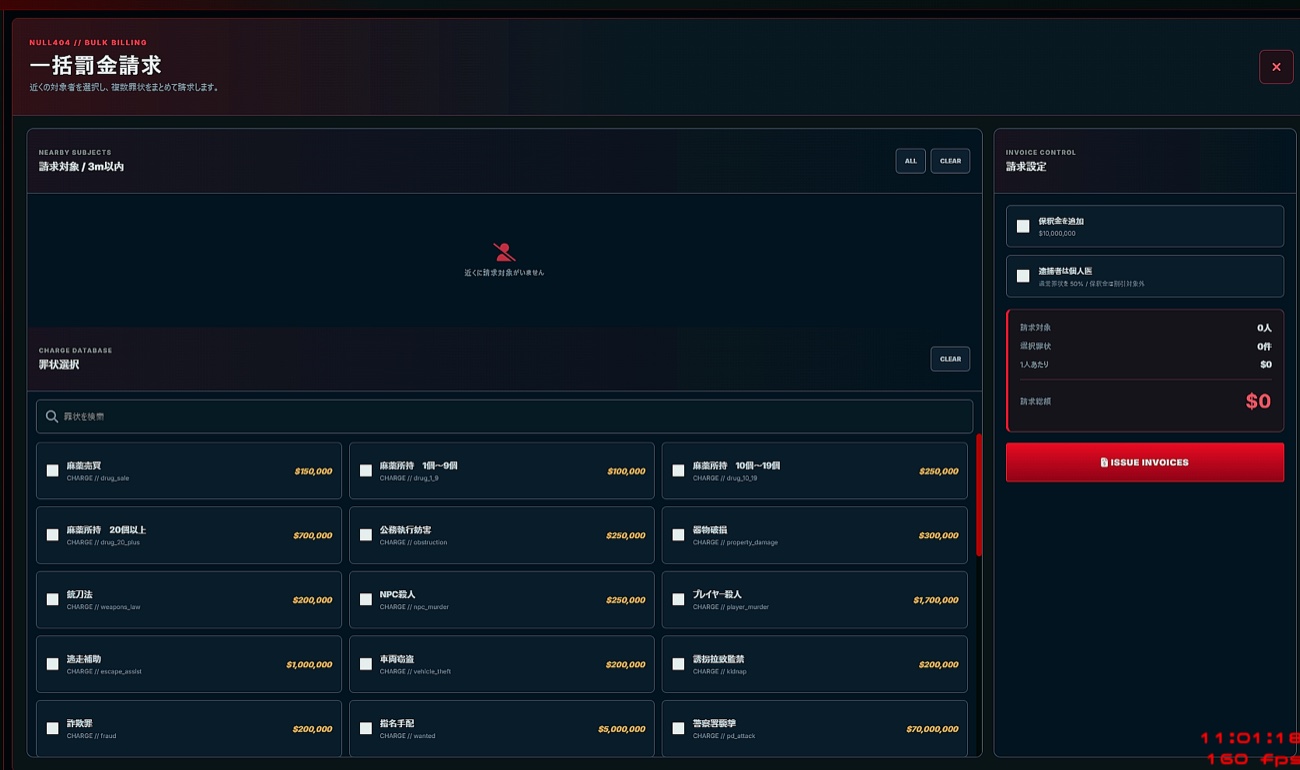The width and height of the screenshot is (1300, 770).
Task: Tick the checkbox for NPC殺人
Action: coord(366,599)
